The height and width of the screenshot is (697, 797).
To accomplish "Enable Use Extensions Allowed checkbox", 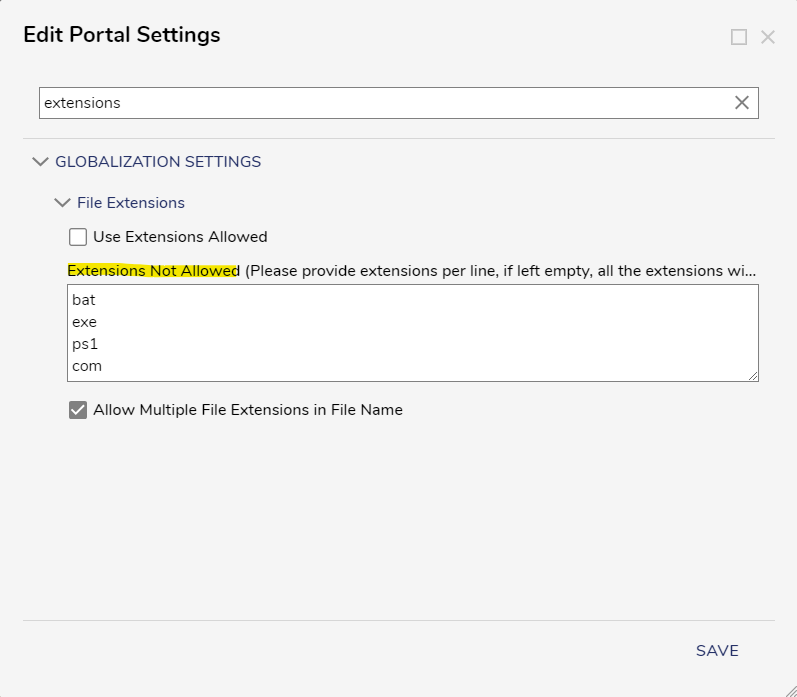I will pyautogui.click(x=78, y=237).
